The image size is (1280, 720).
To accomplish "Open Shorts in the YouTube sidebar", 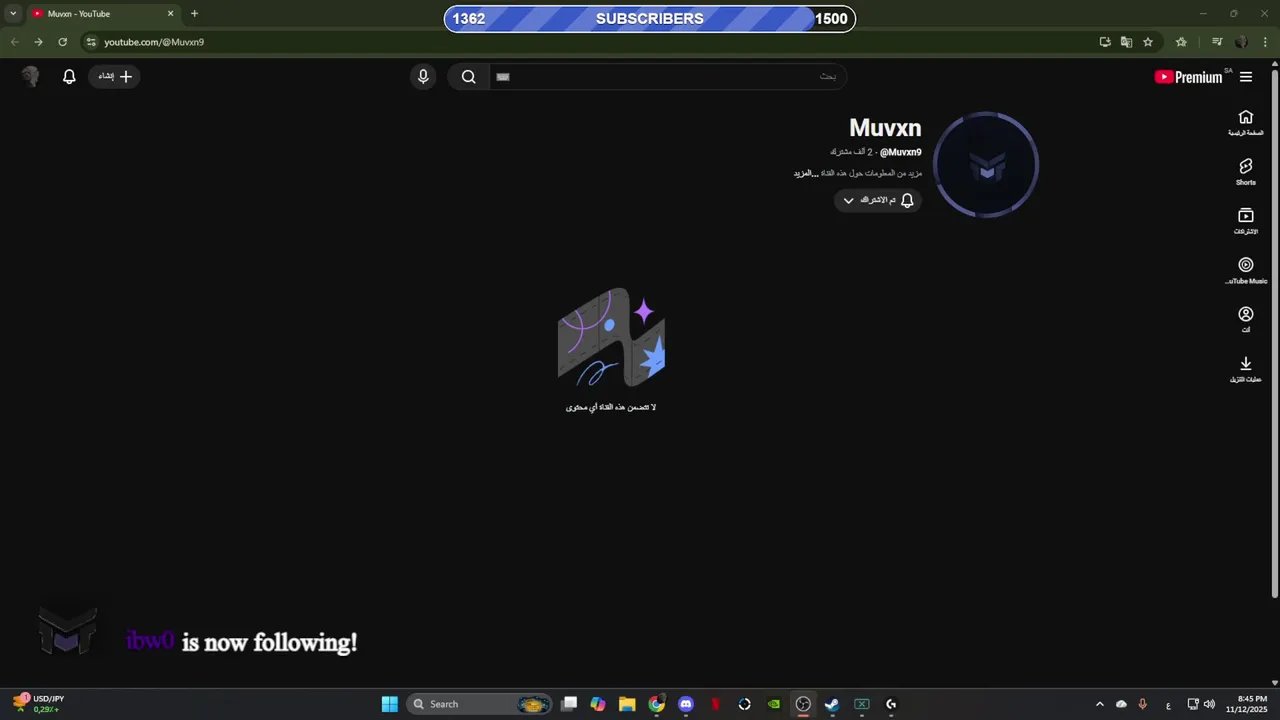I will tap(1245, 172).
